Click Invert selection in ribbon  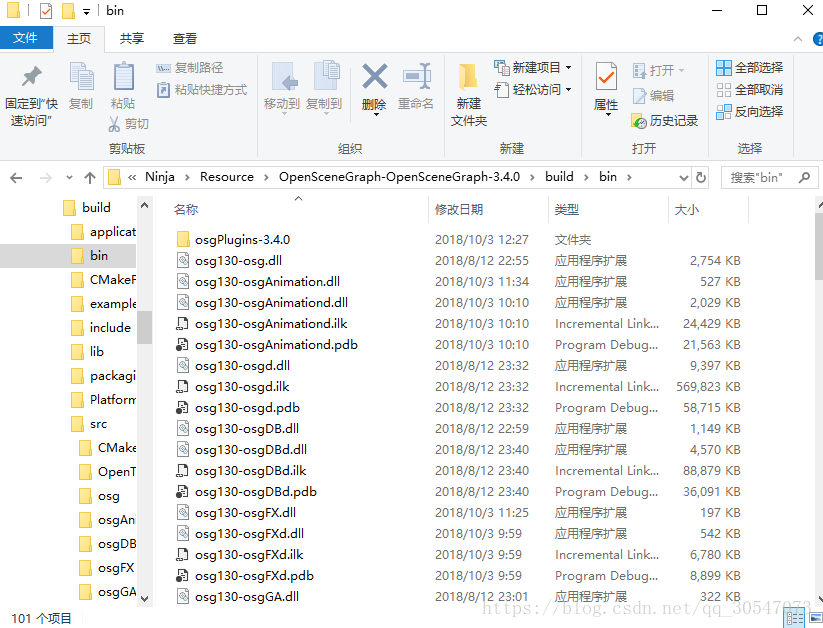pyautogui.click(x=750, y=111)
